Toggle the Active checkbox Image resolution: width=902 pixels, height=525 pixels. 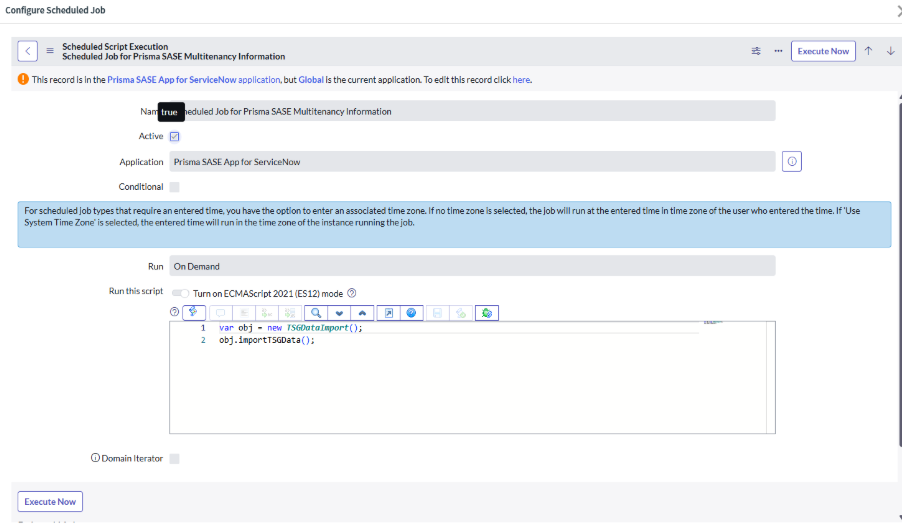tap(175, 136)
